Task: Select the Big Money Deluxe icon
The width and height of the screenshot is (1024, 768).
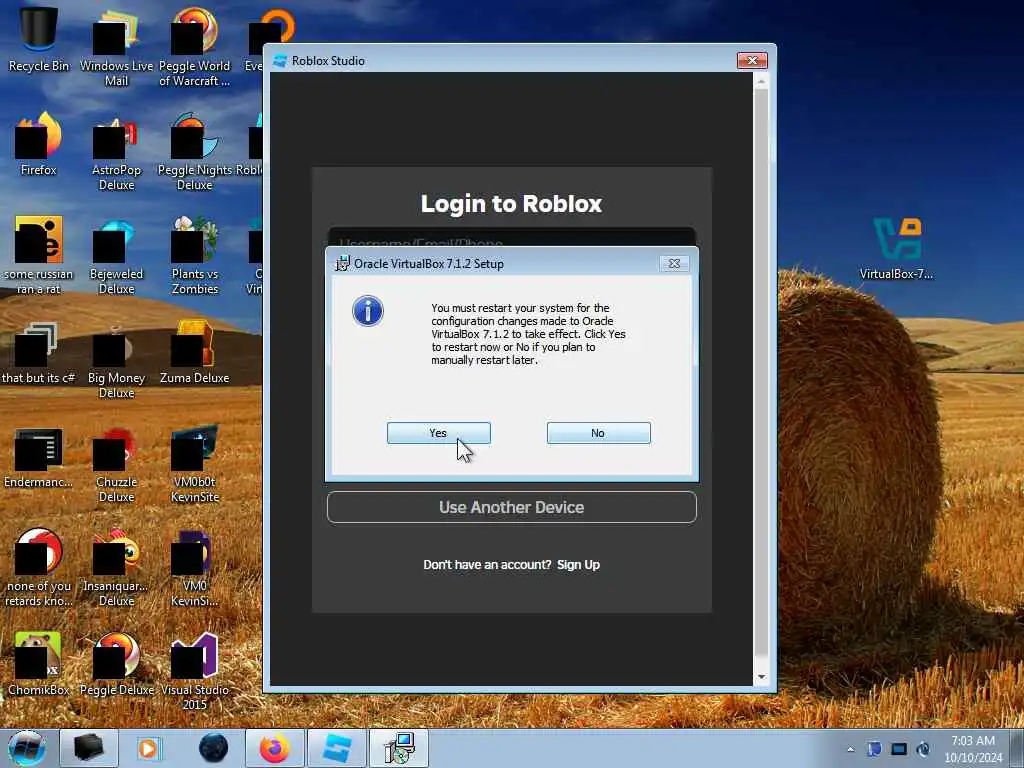Action: (116, 359)
